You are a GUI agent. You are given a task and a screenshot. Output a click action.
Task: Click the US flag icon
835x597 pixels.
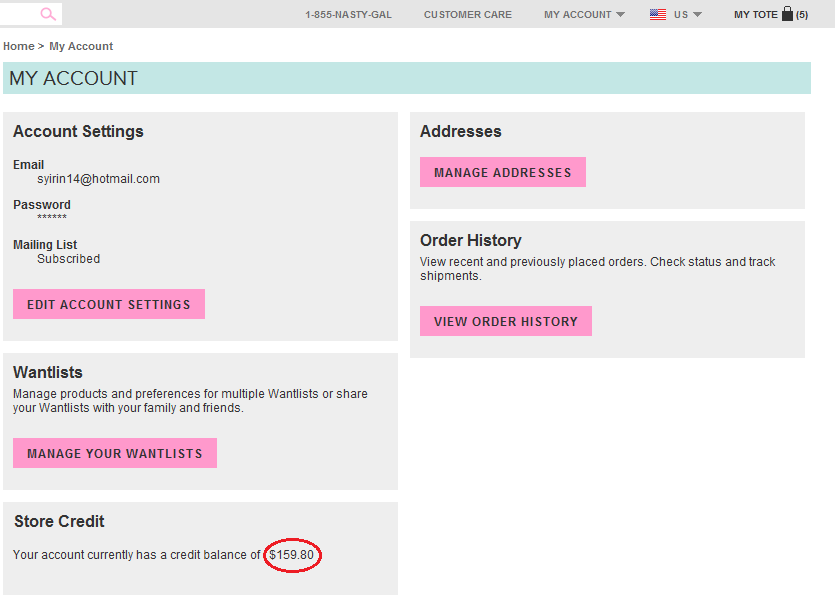pyautogui.click(x=658, y=14)
